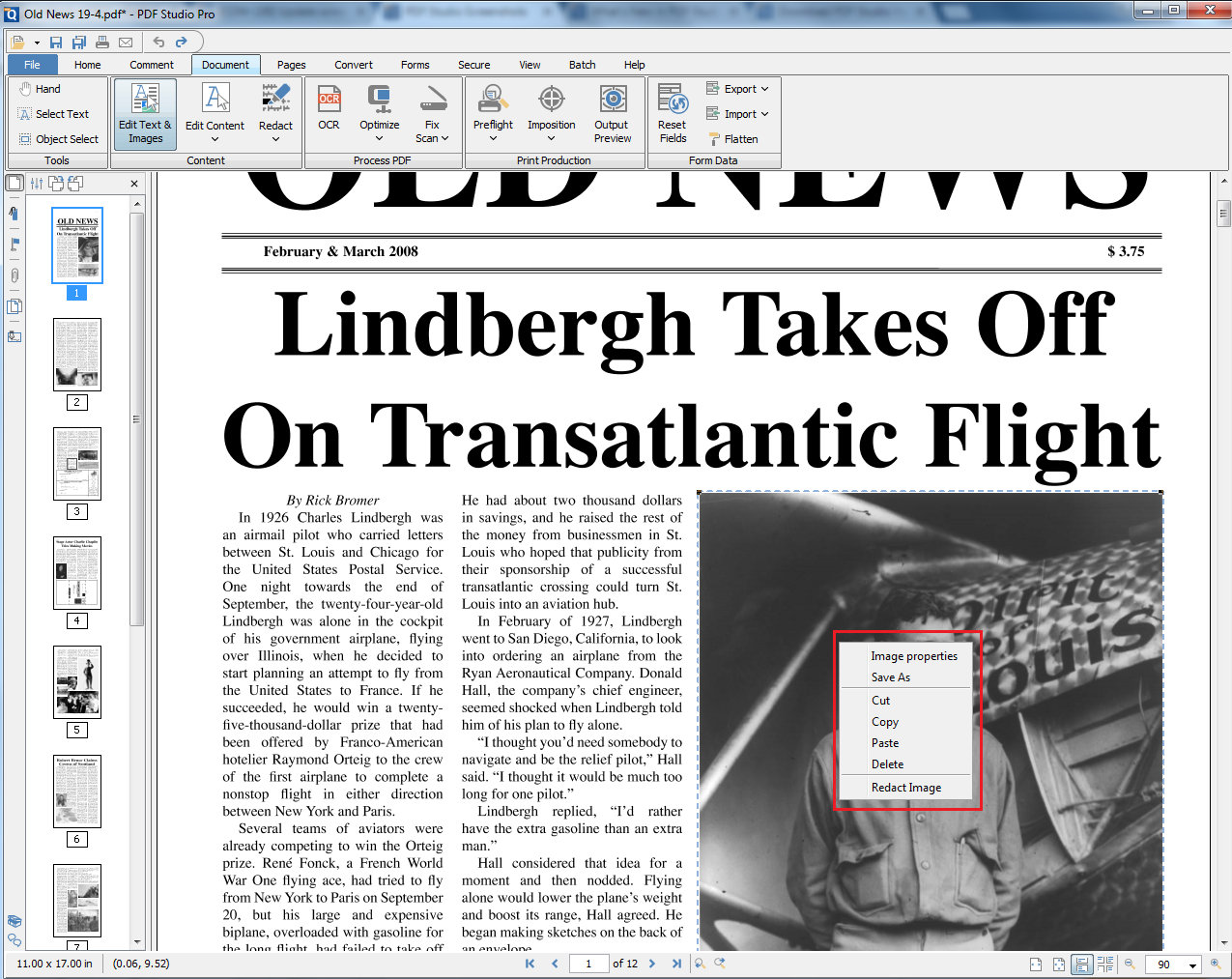Expand the Import dropdown

click(764, 114)
